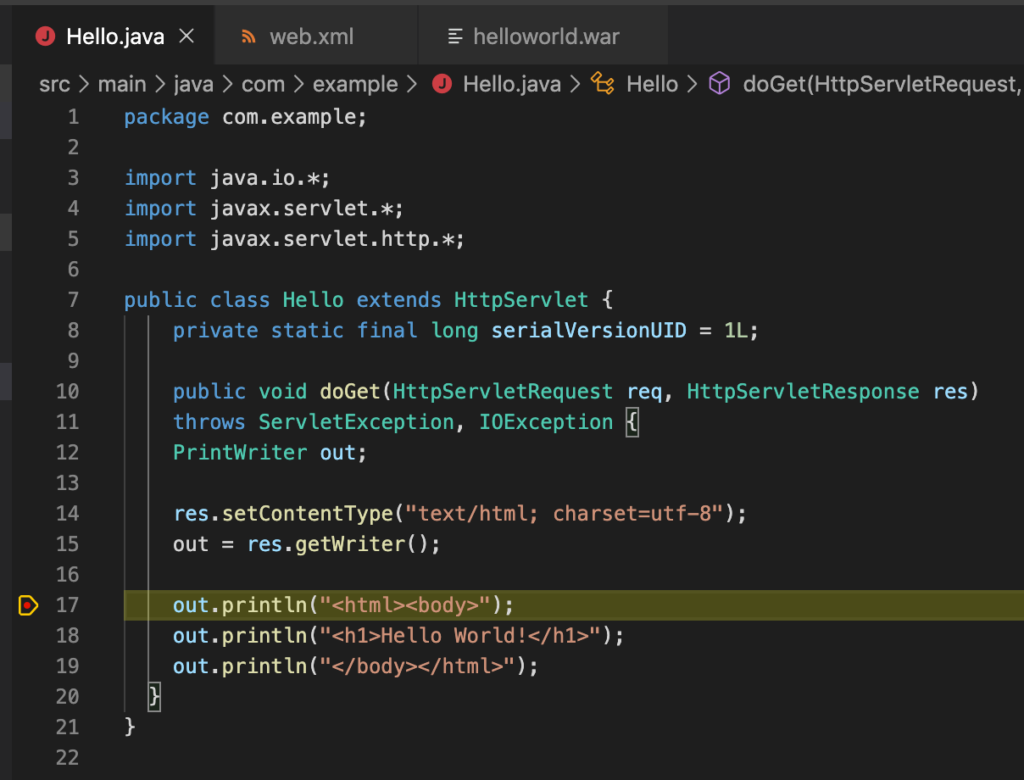The width and height of the screenshot is (1024, 780).
Task: Click java in the breadcrumb path
Action: tap(193, 84)
